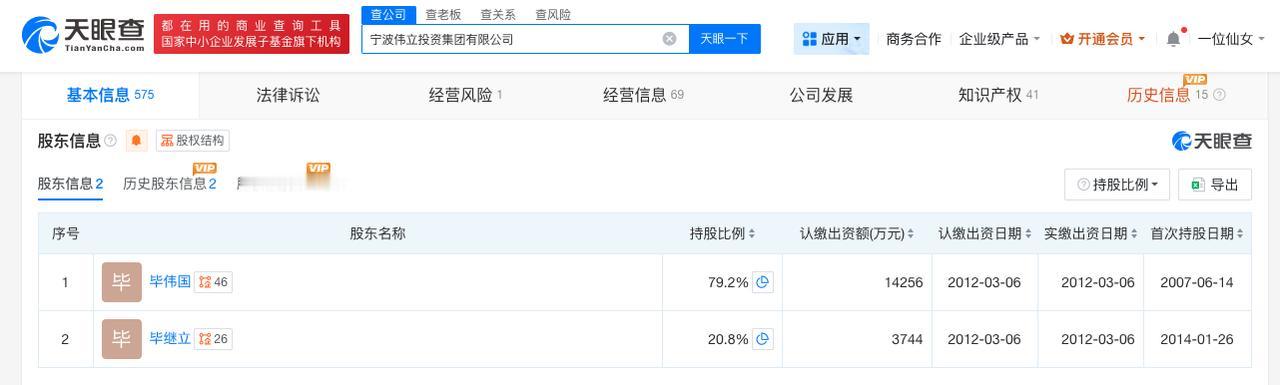Image resolution: width=1280 pixels, height=385 pixels.
Task: Open the 经营风险 tab
Action: tap(465, 95)
